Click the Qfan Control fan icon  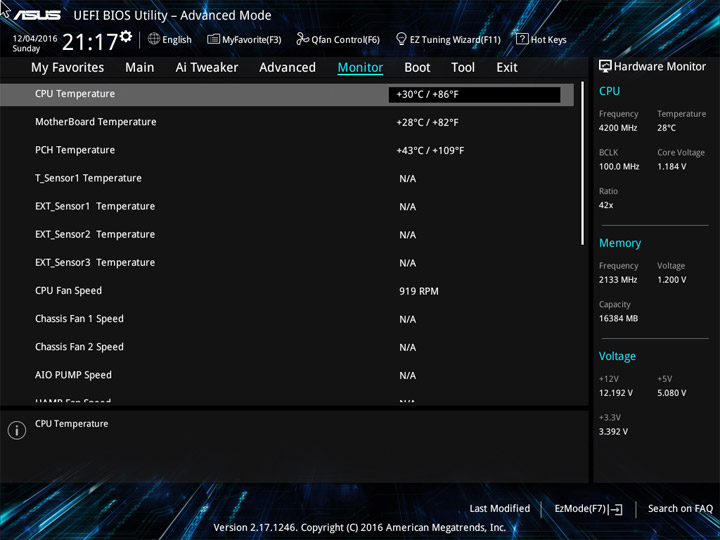[x=302, y=39]
